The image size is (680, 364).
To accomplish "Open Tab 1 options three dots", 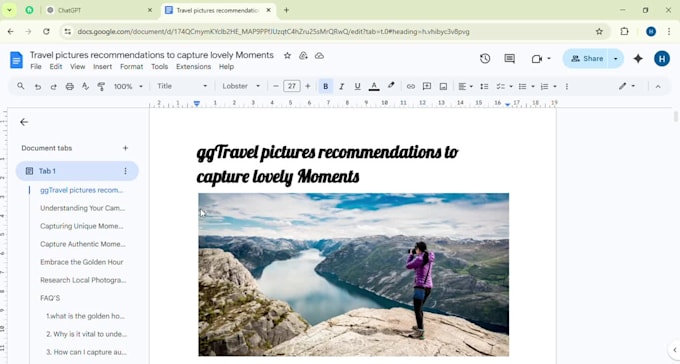I will tap(125, 171).
